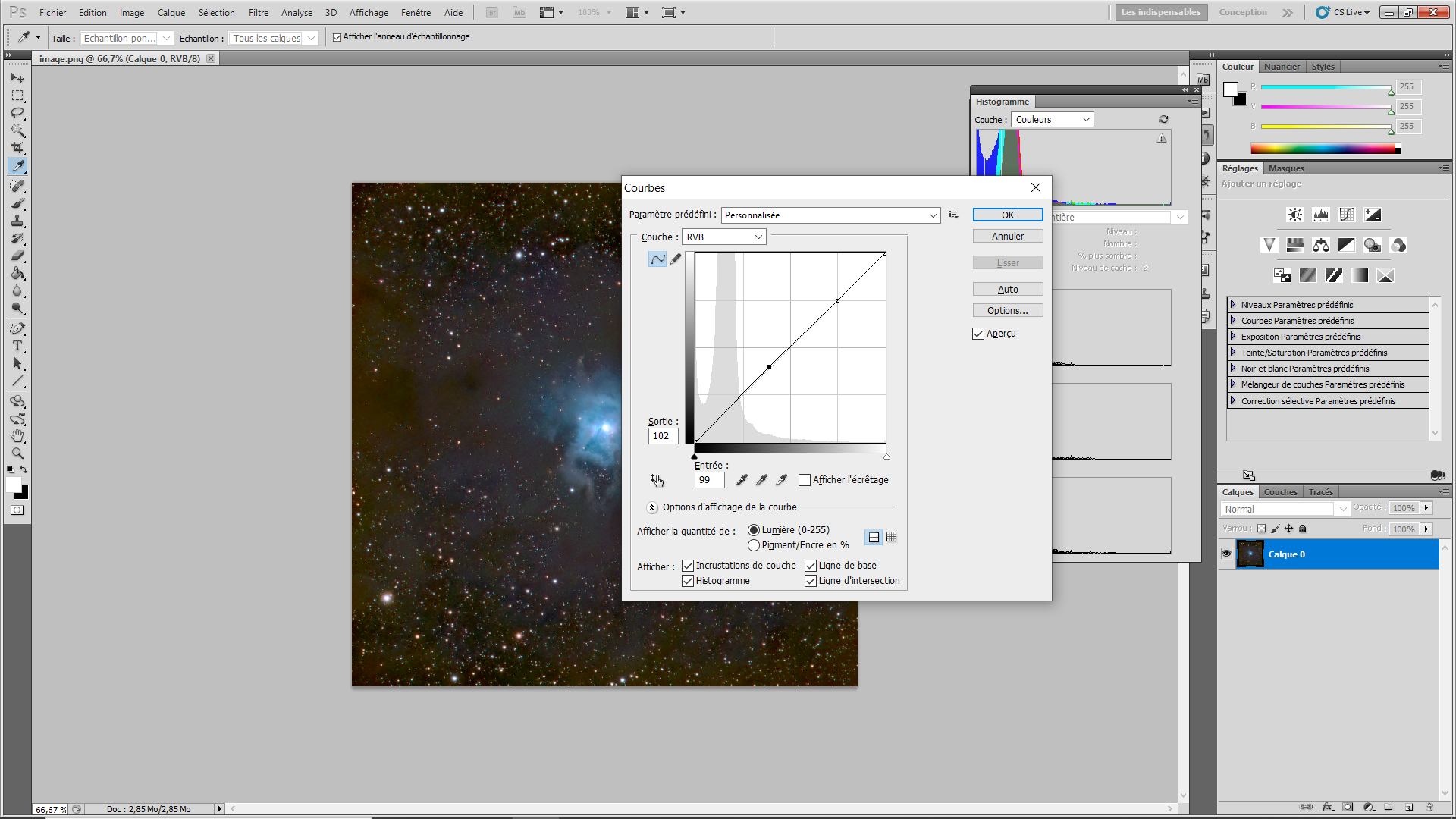This screenshot has height=819, width=1456.
Task: Toggle Ligne de base checkbox
Action: point(811,566)
